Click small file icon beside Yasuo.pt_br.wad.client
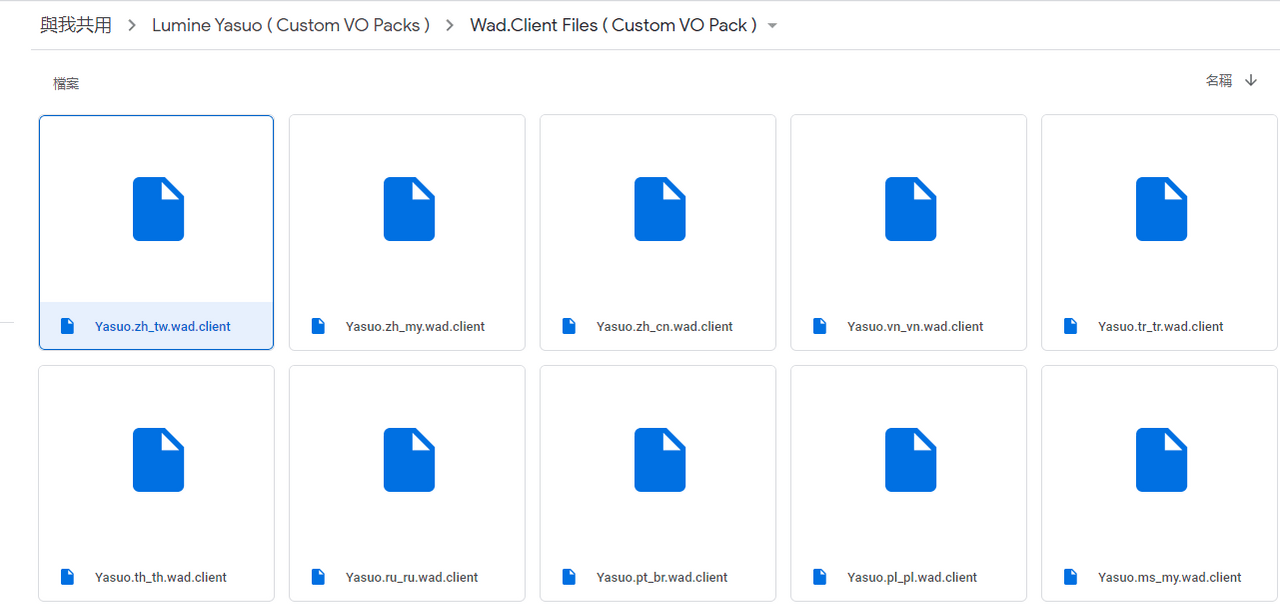The height and width of the screenshot is (608, 1280). pyautogui.click(x=569, y=577)
